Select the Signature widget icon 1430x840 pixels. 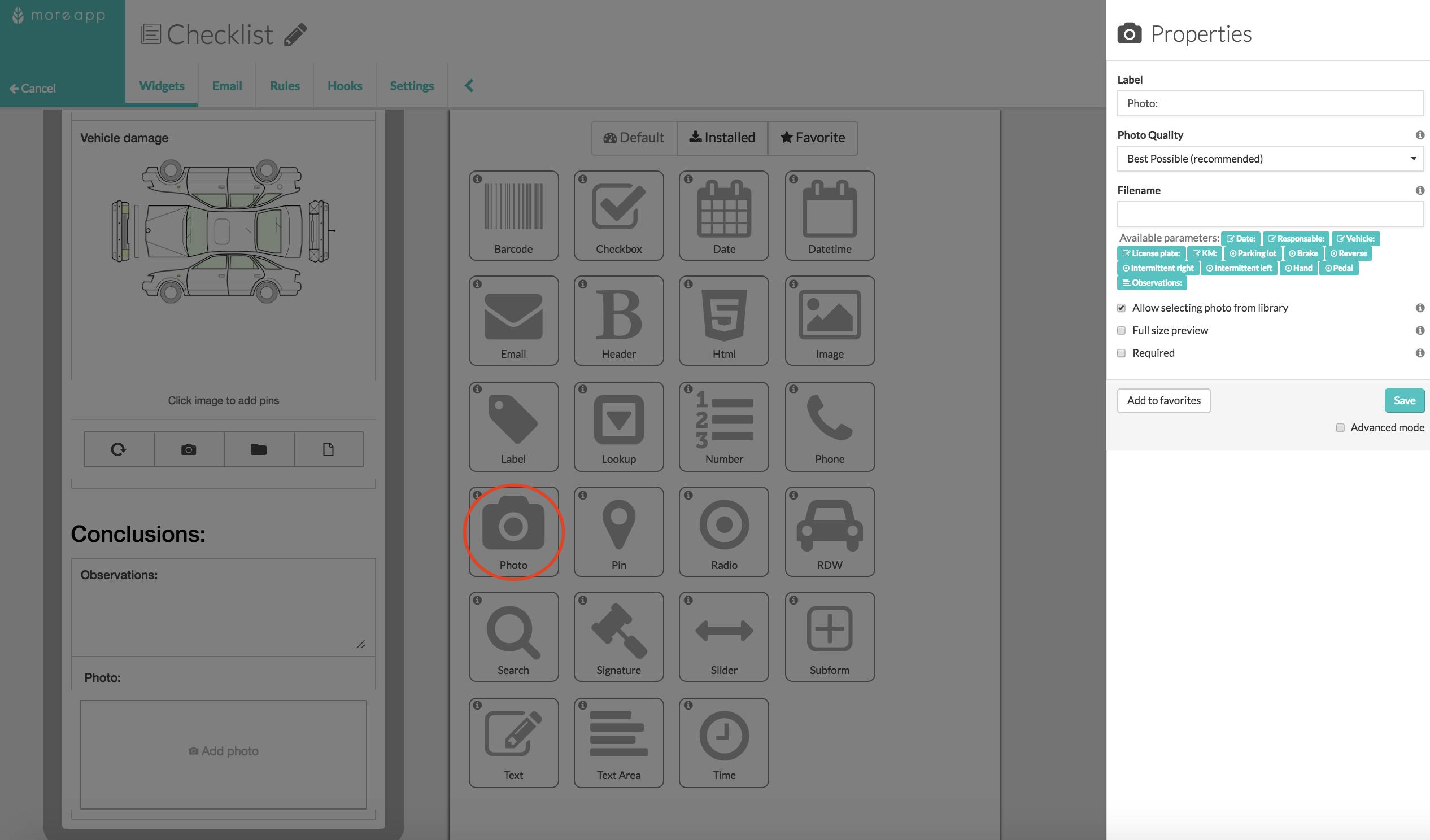coord(619,636)
